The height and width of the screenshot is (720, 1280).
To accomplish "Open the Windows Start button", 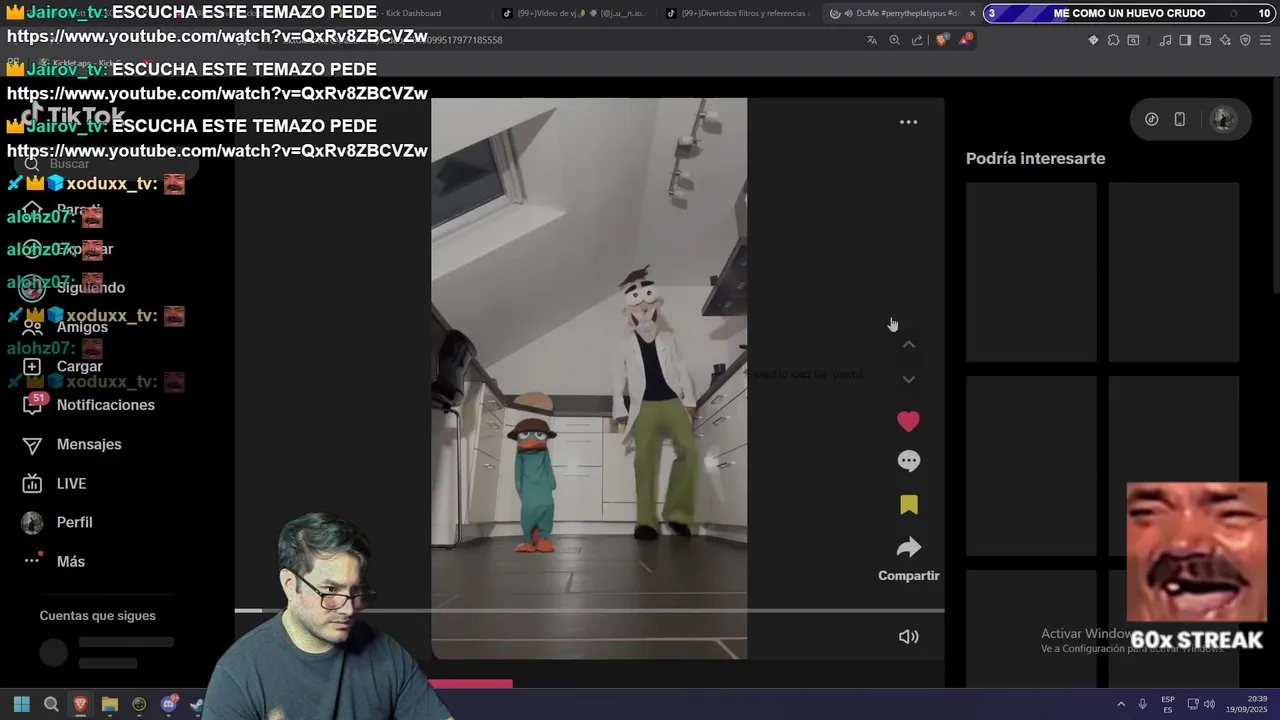I will point(21,704).
